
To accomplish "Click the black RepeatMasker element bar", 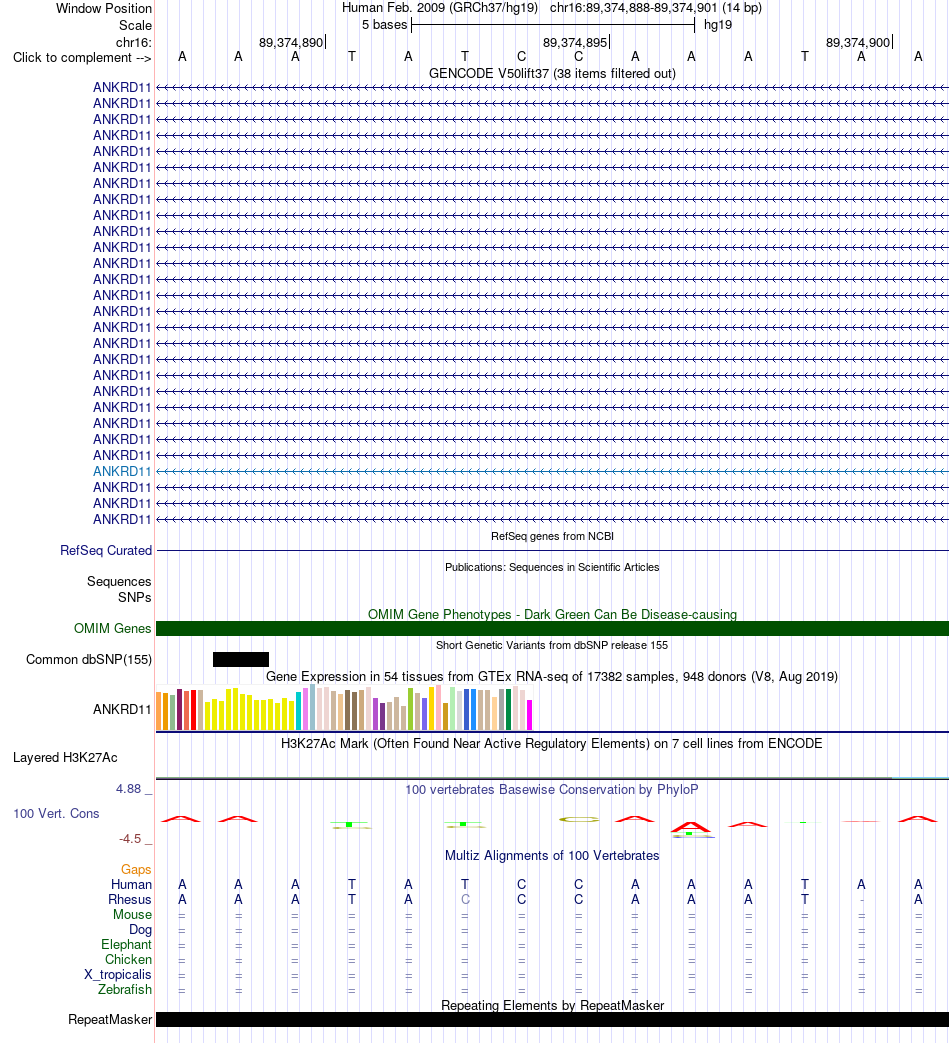I will [x=552, y=1020].
